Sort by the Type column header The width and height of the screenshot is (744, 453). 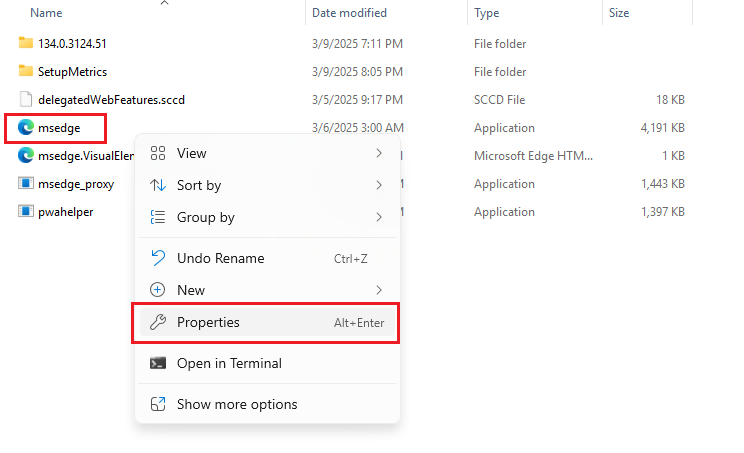point(486,13)
